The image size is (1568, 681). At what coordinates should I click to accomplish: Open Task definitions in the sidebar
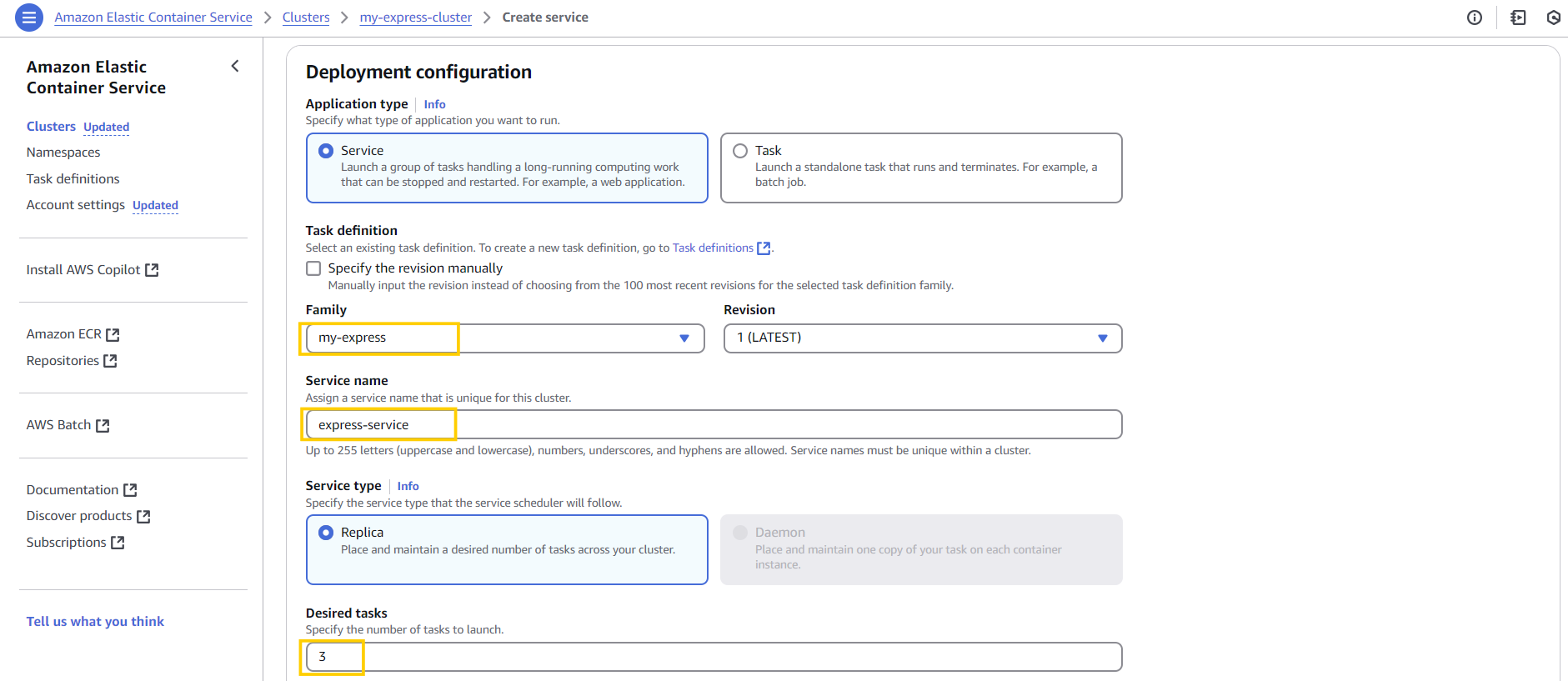click(x=73, y=179)
